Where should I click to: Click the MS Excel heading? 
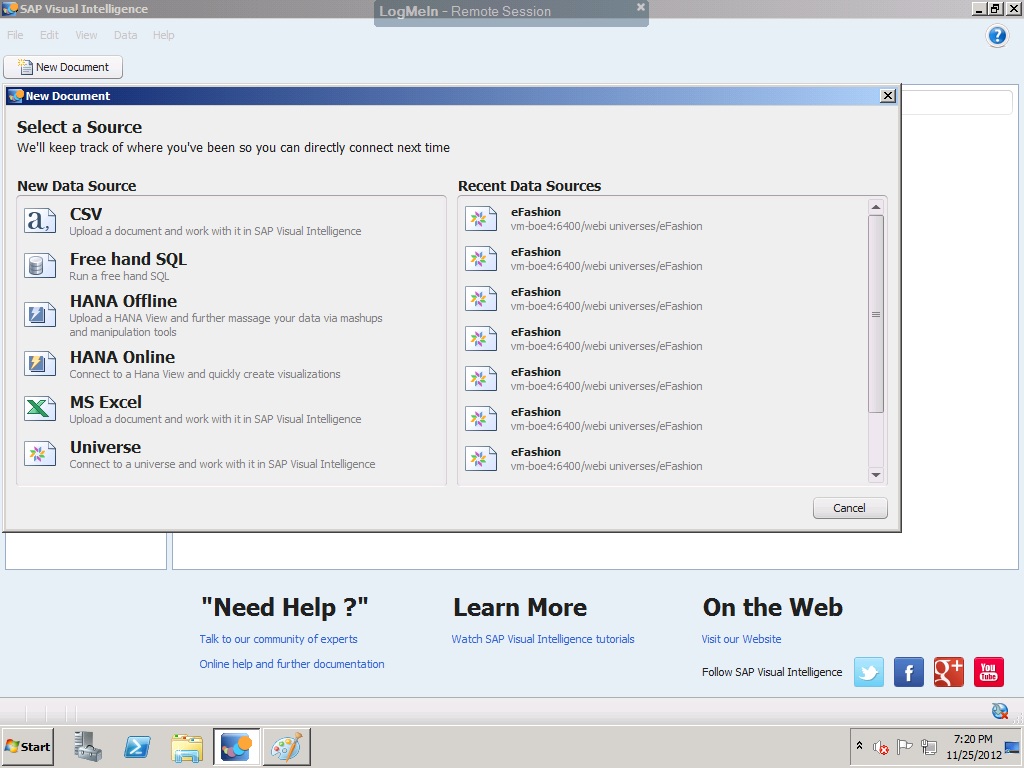106,402
